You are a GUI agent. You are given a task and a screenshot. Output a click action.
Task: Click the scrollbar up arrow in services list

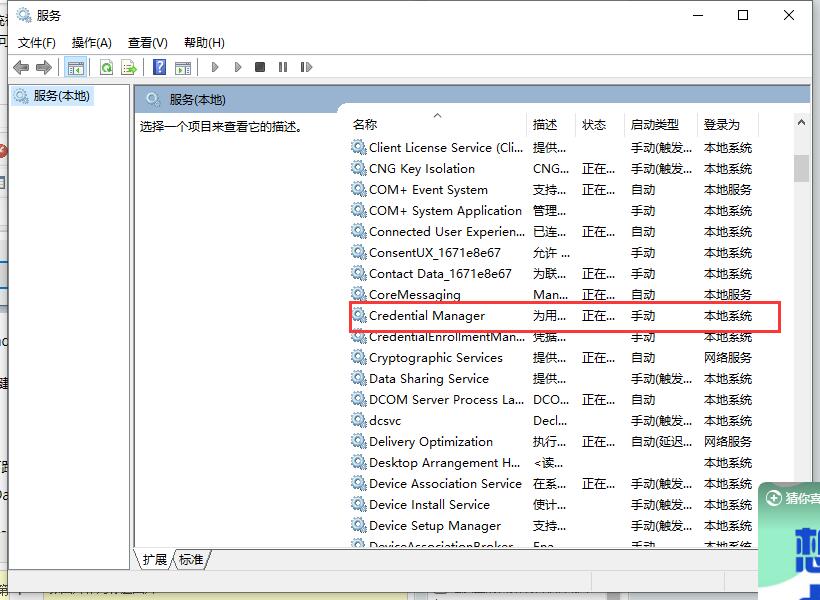click(801, 122)
